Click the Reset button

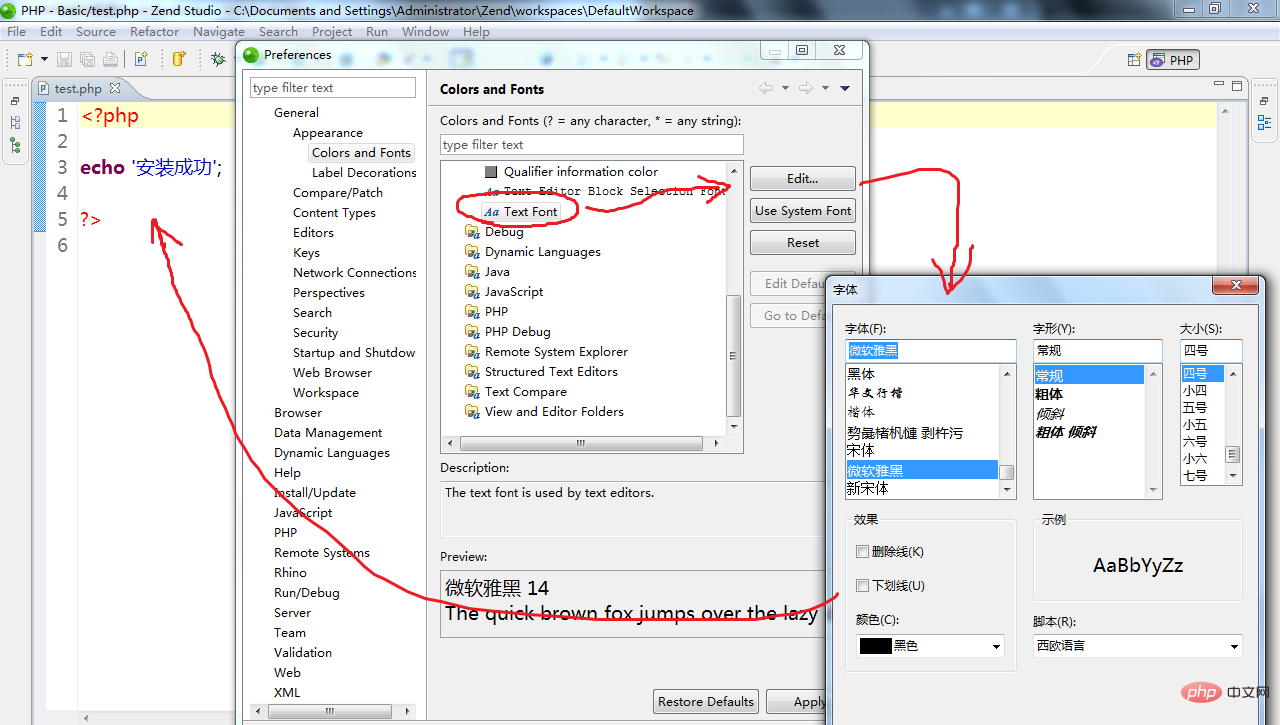(x=803, y=243)
